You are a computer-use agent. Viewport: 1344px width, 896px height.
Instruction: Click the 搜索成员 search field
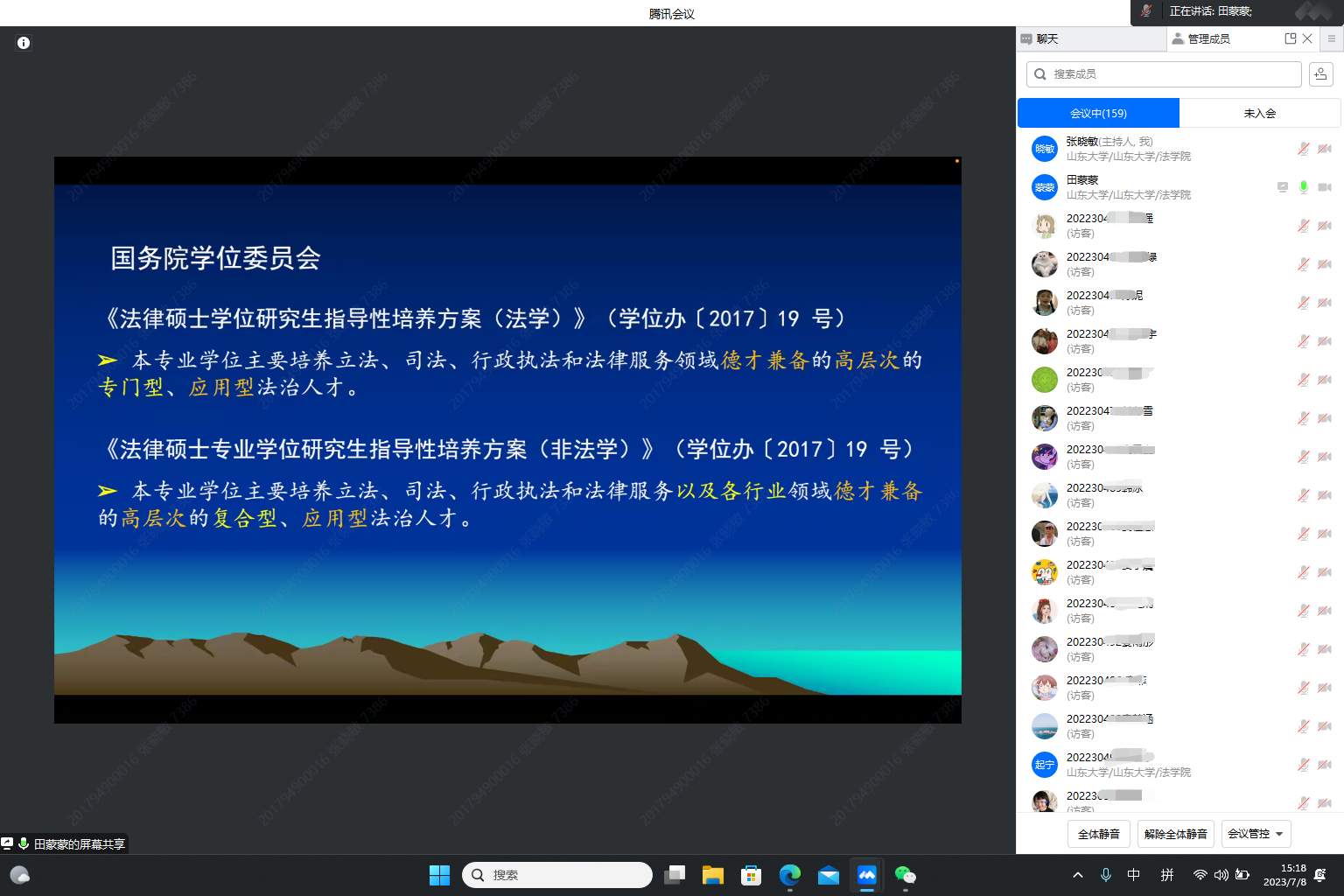pyautogui.click(x=1164, y=74)
